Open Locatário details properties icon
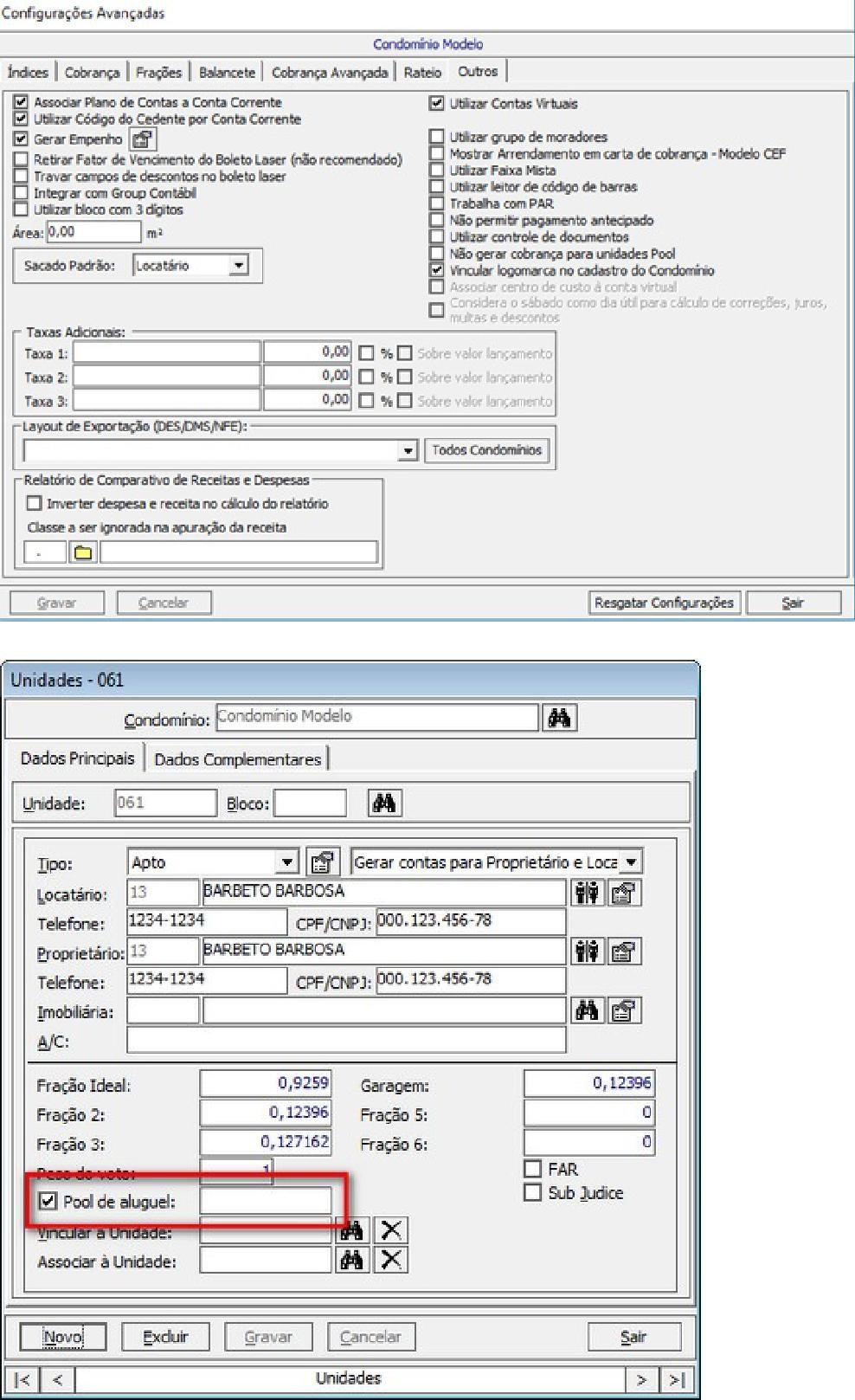 (624, 892)
